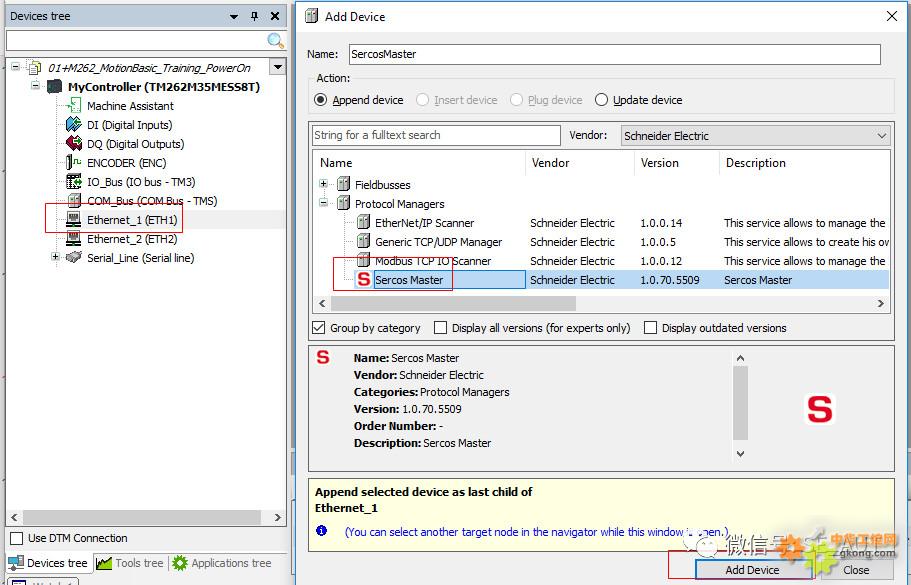Click the device list horizontal scrollbar thumb
Screen dimensions: 911x585
[453, 303]
